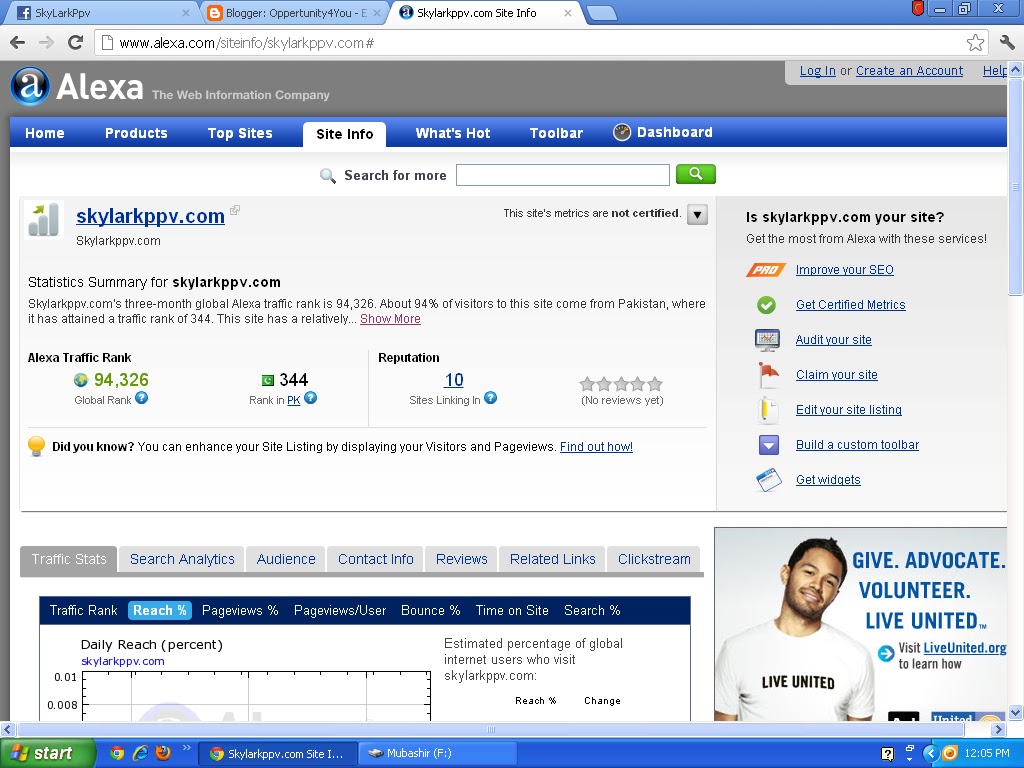The width and height of the screenshot is (1024, 768).
Task: Open the Products menu item
Action: 136,133
